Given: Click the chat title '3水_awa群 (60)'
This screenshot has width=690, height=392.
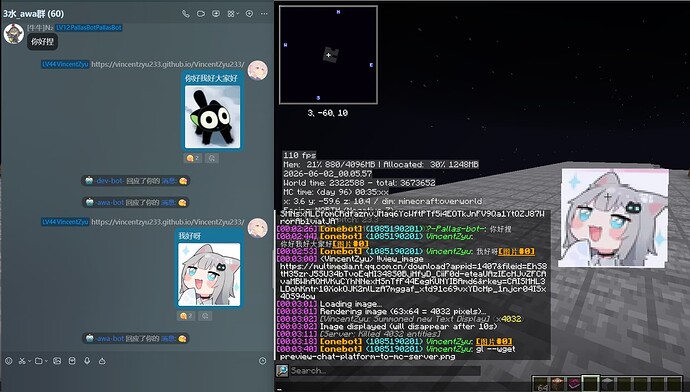Looking at the screenshot, I should 33,14.
